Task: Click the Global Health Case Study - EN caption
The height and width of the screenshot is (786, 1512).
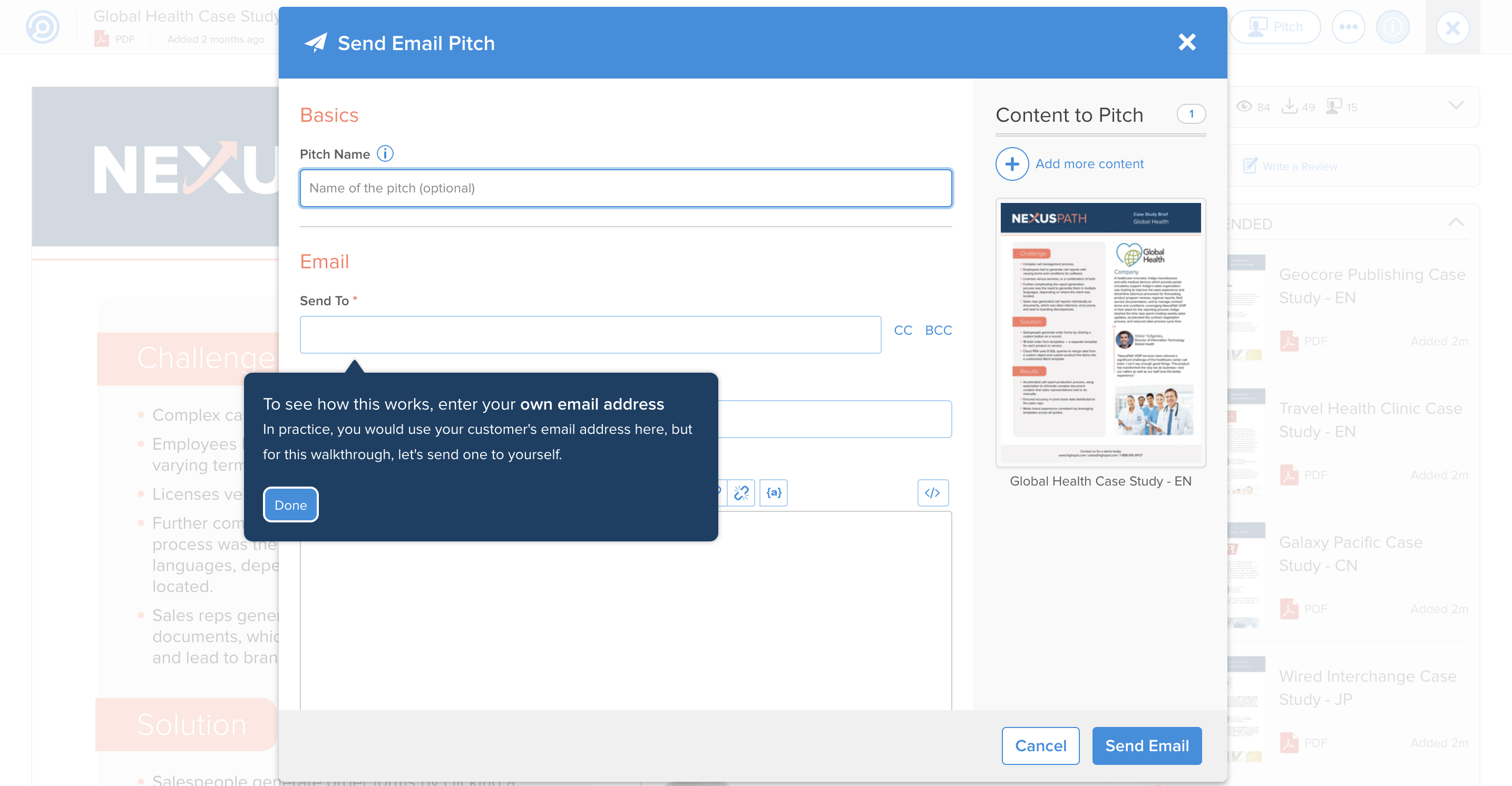Action: click(1100, 481)
